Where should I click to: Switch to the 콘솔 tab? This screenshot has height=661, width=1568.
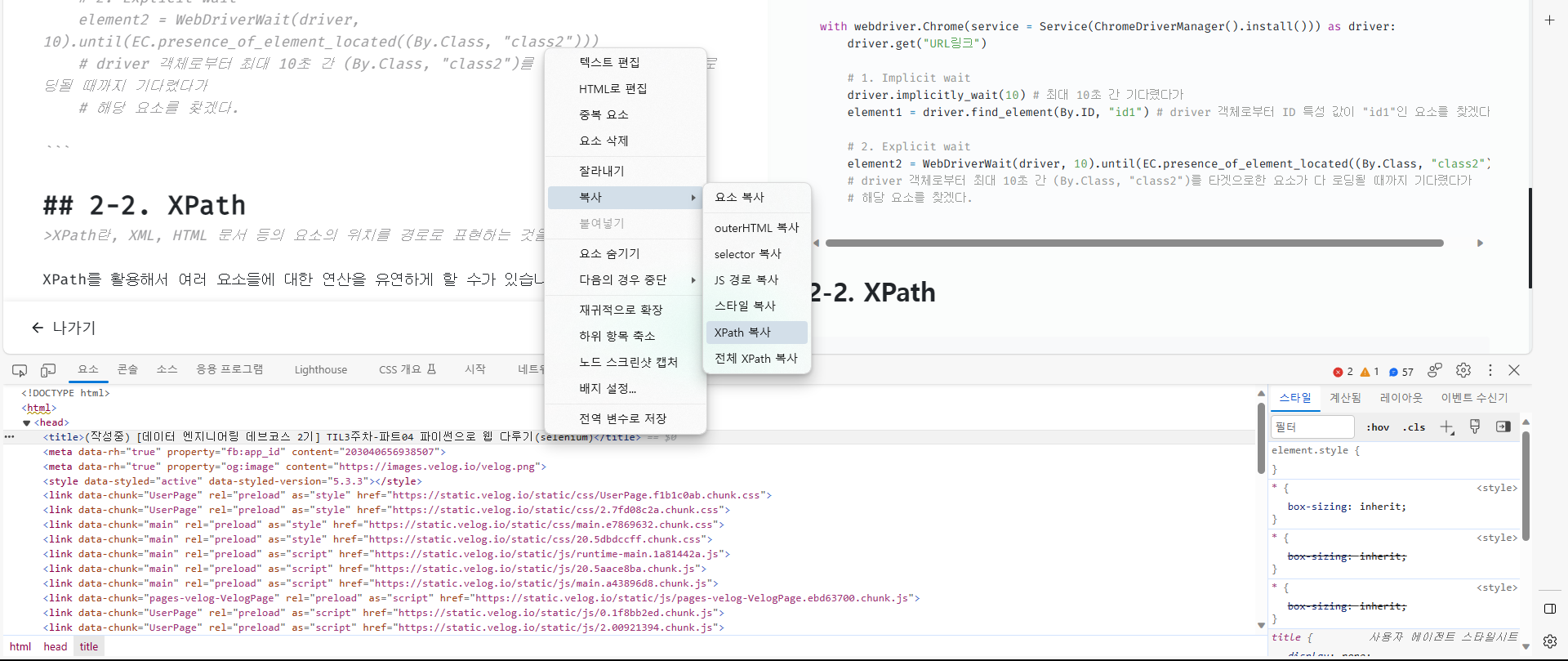(x=127, y=369)
